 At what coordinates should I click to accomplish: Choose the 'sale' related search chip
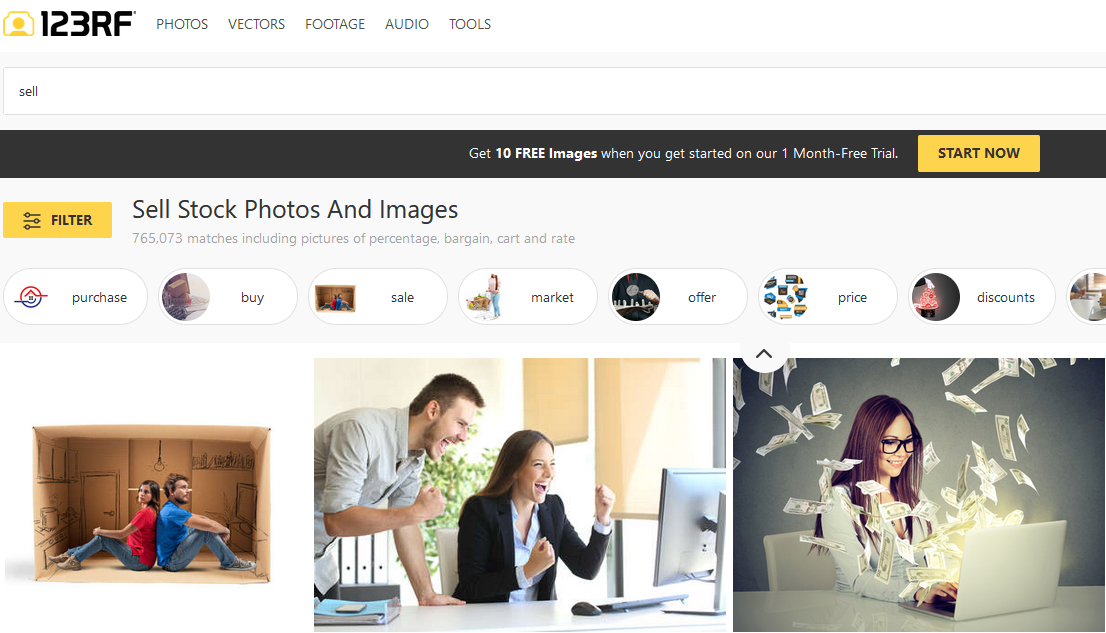[x=378, y=297]
